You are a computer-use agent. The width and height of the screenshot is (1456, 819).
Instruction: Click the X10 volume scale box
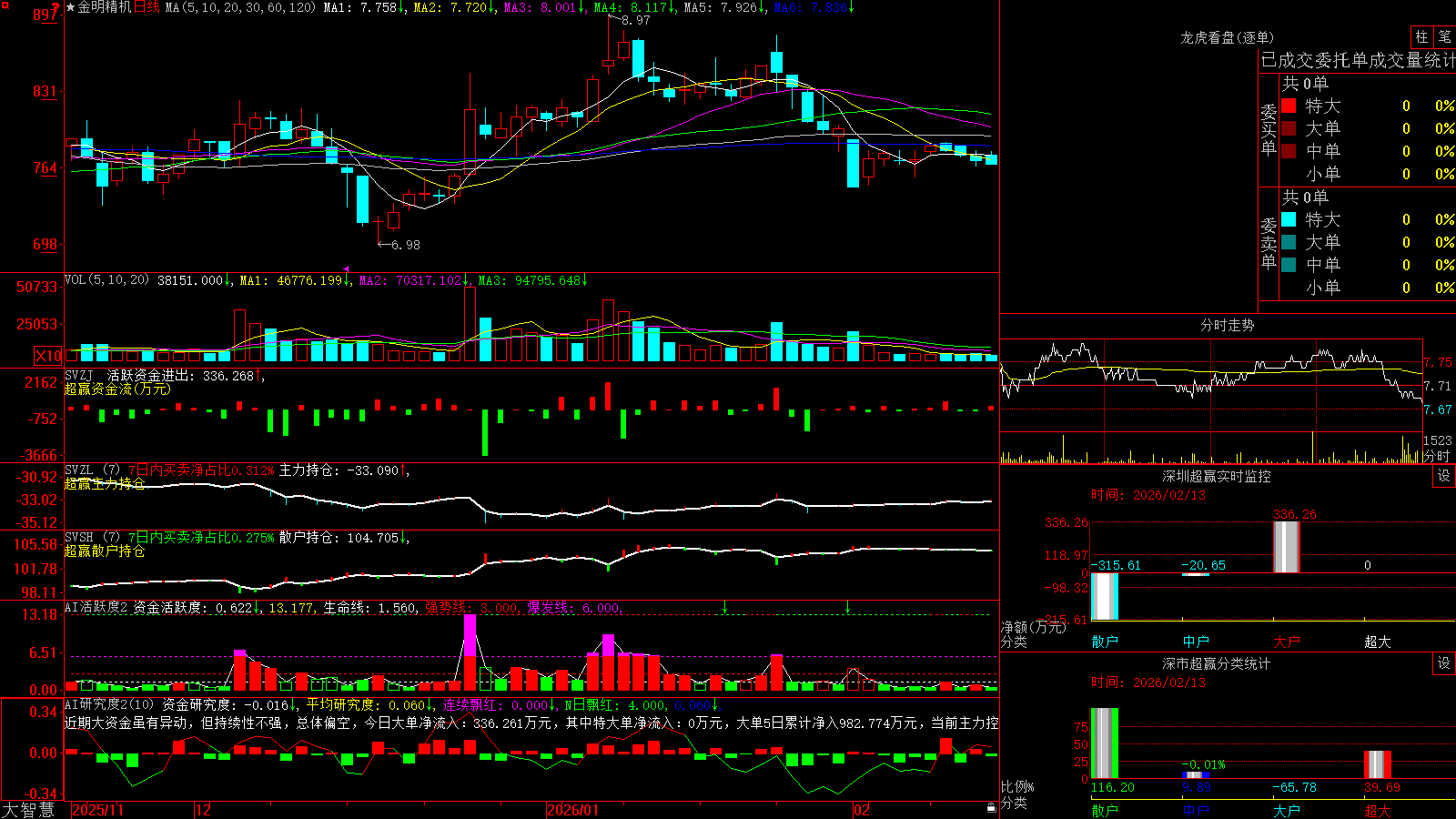pyautogui.click(x=49, y=356)
